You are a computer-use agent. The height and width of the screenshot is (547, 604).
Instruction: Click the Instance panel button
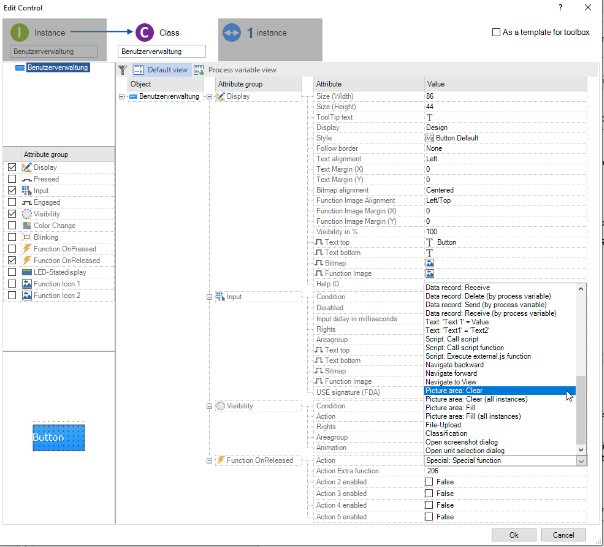coord(55,39)
